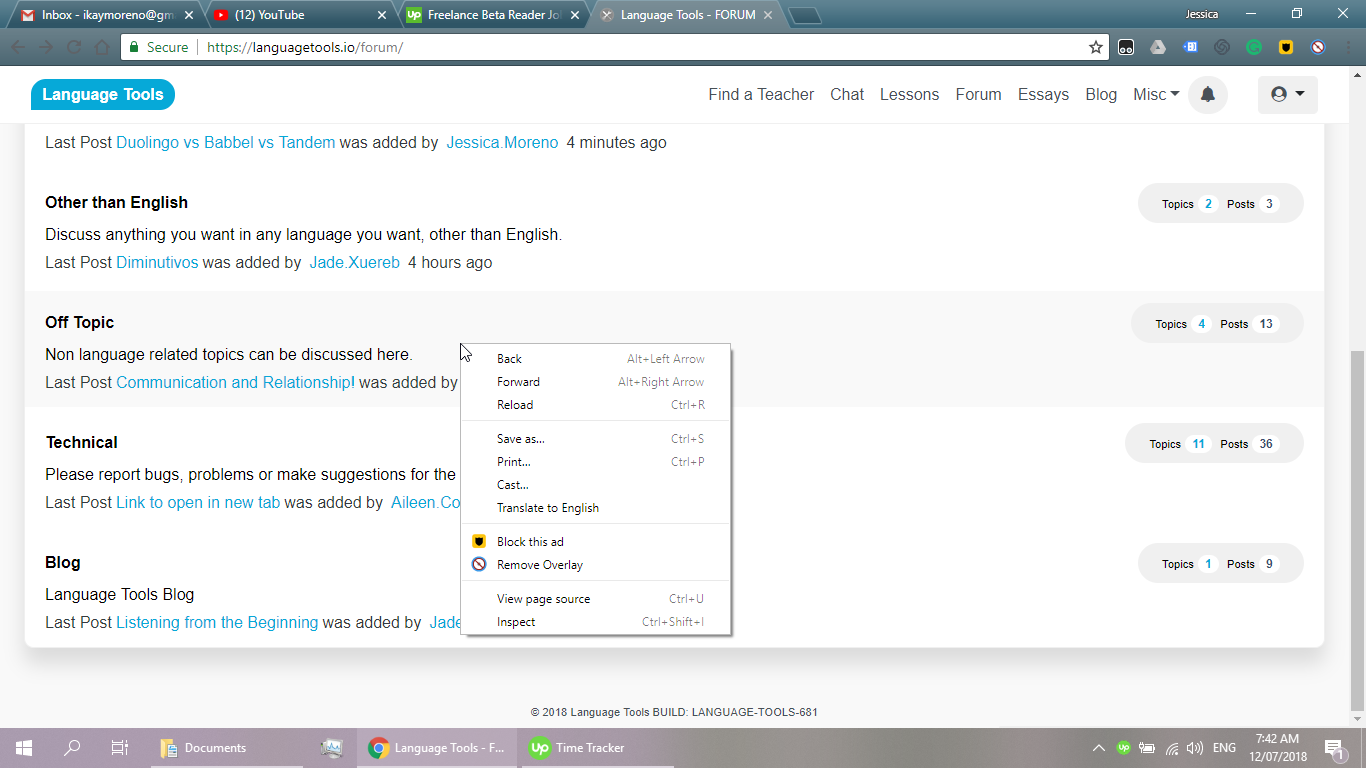Open the Duolingo vs Babbel vs Tandem post
The width and height of the screenshot is (1366, 768).
pos(225,142)
